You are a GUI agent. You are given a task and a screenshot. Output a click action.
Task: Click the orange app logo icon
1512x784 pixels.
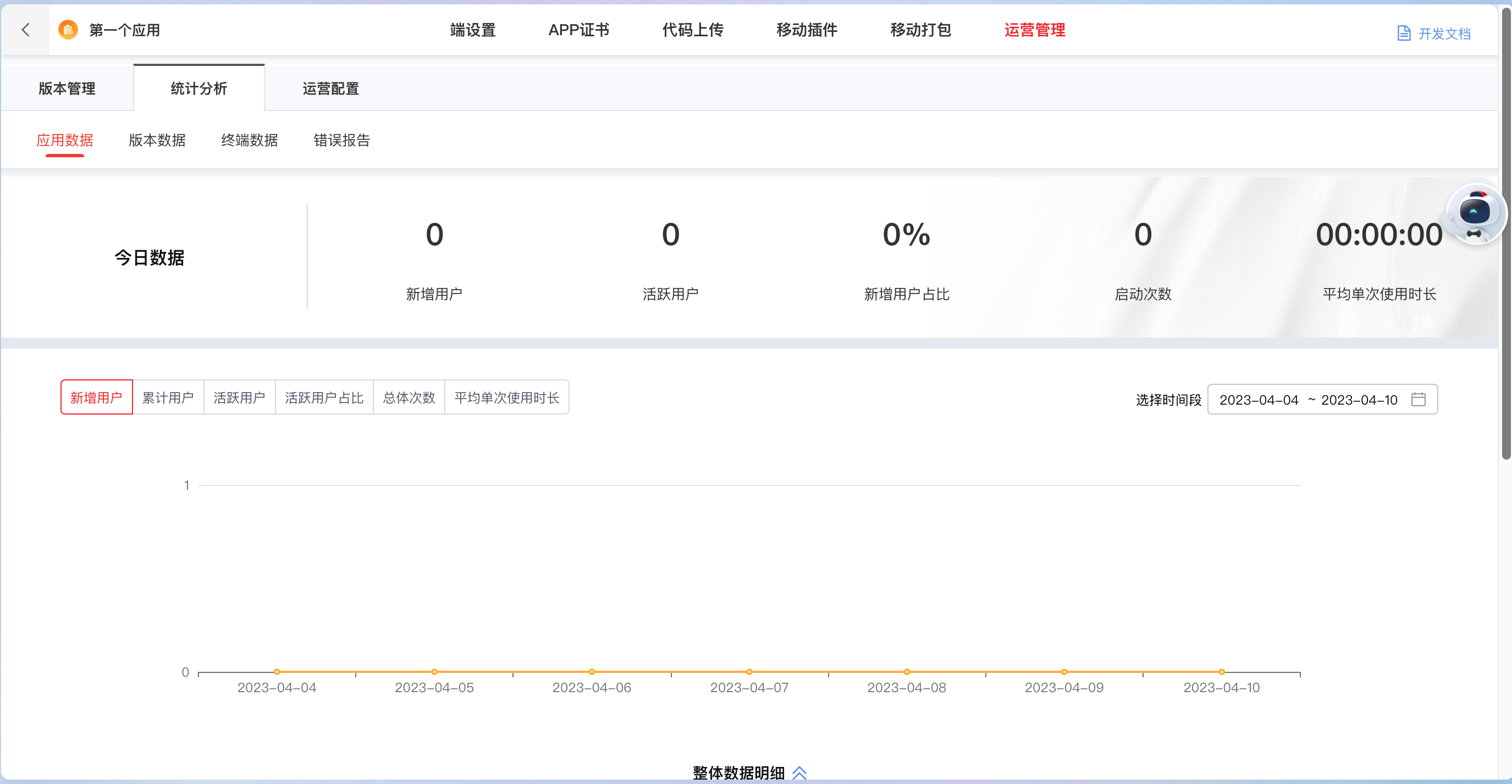click(x=68, y=30)
